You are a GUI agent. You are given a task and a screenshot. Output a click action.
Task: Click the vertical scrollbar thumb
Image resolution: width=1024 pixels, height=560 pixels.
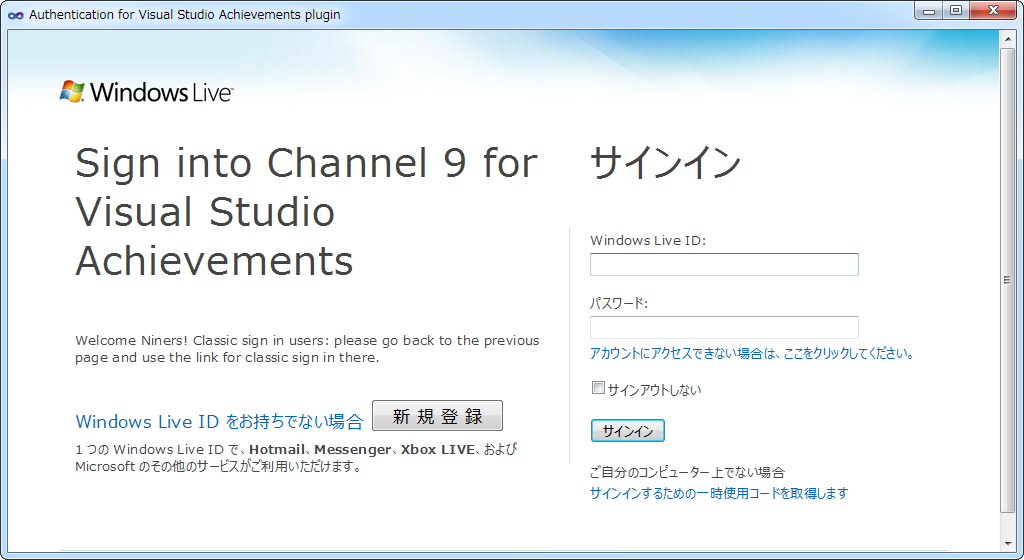tap(1007, 279)
